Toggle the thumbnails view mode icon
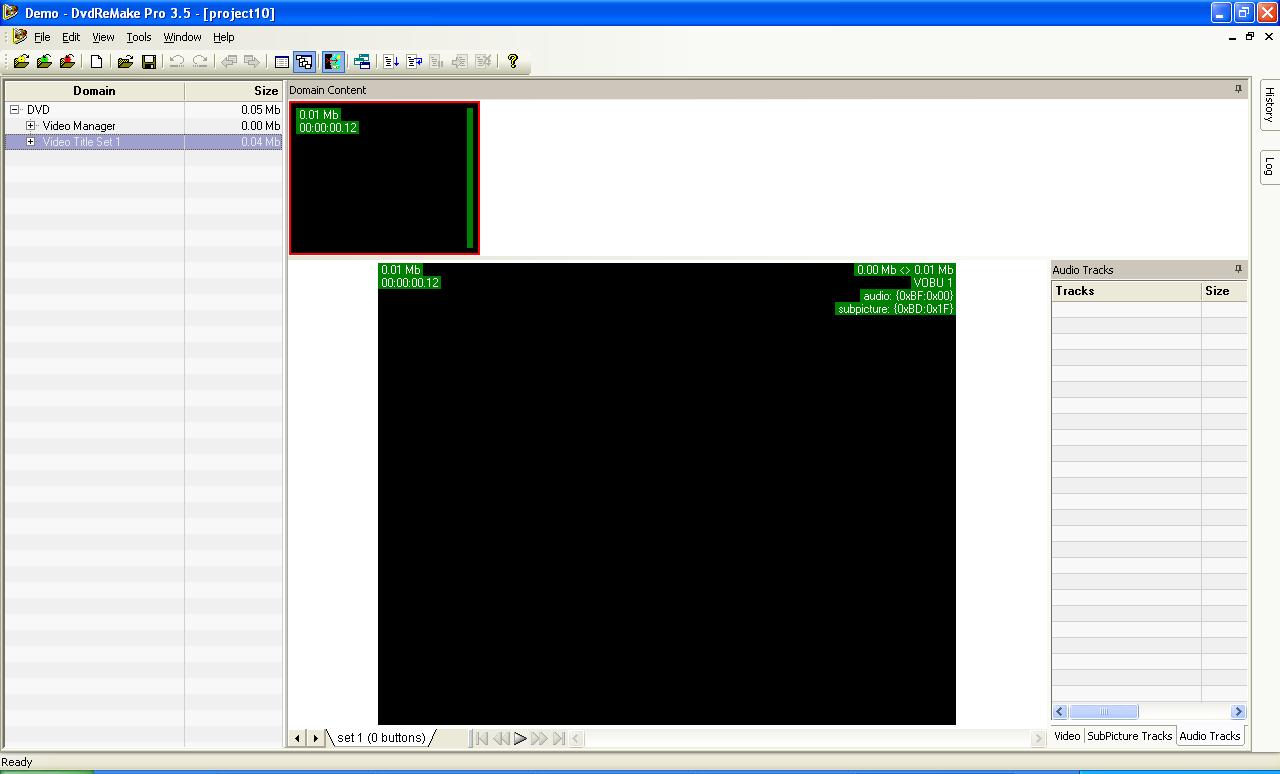This screenshot has height=774, width=1280. pyautogui.click(x=305, y=62)
